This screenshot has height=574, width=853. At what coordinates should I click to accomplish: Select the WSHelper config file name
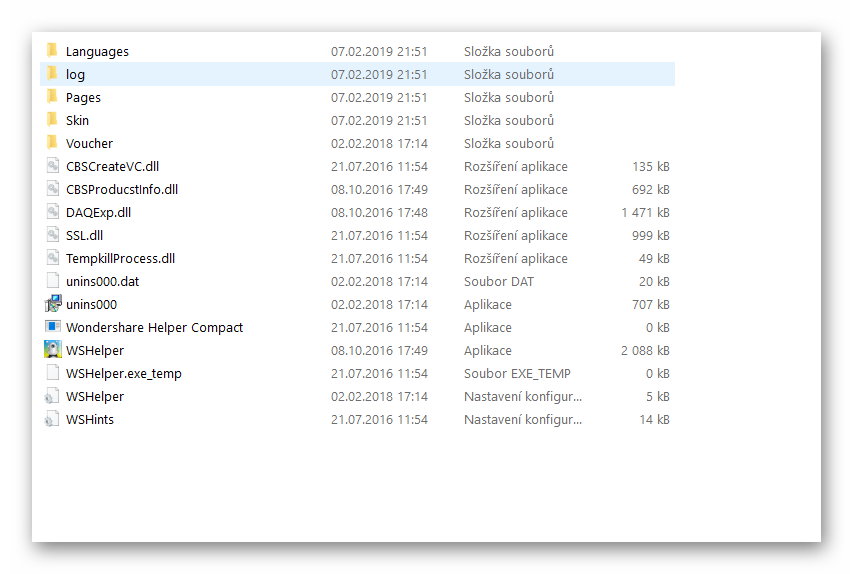pyautogui.click(x=95, y=397)
